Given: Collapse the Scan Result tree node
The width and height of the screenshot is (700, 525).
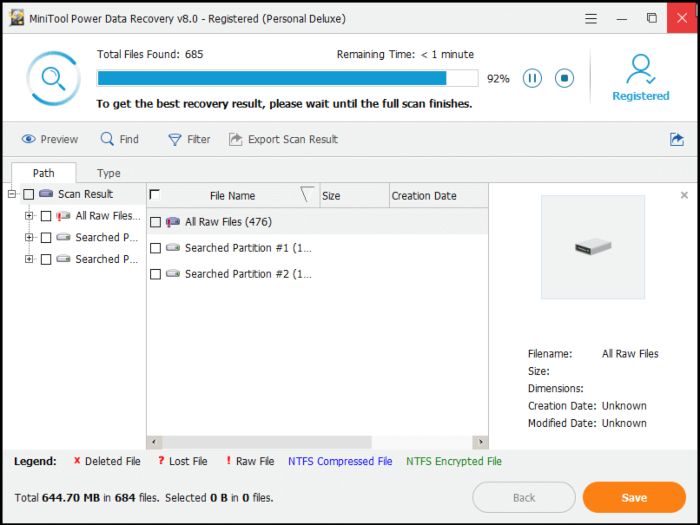Looking at the screenshot, I should pos(12,194).
